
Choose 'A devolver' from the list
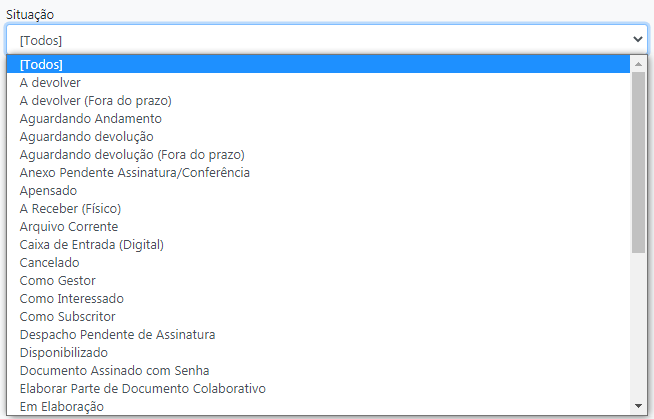50,83
